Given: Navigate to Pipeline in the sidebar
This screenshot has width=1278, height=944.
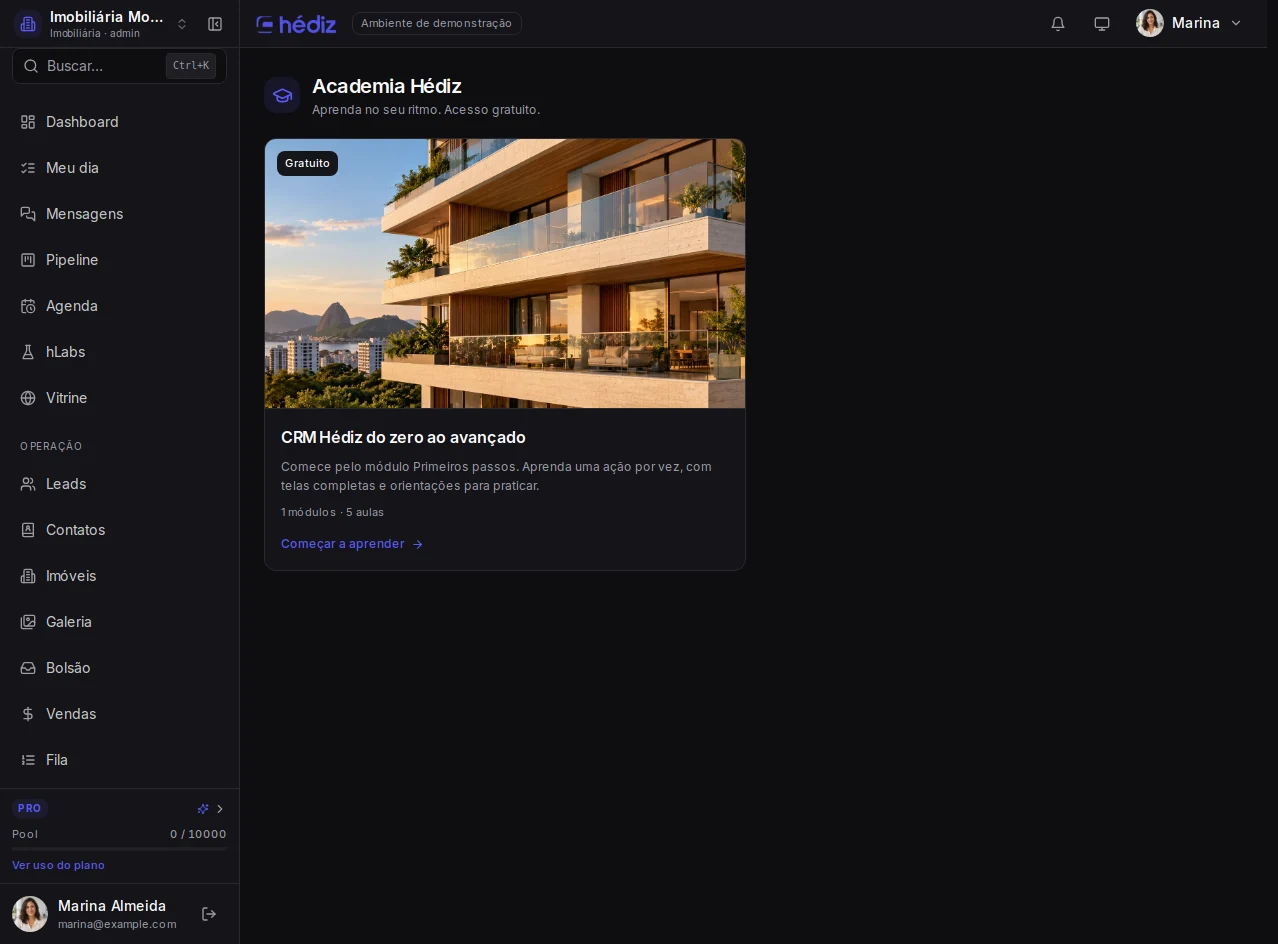Looking at the screenshot, I should tap(119, 260).
